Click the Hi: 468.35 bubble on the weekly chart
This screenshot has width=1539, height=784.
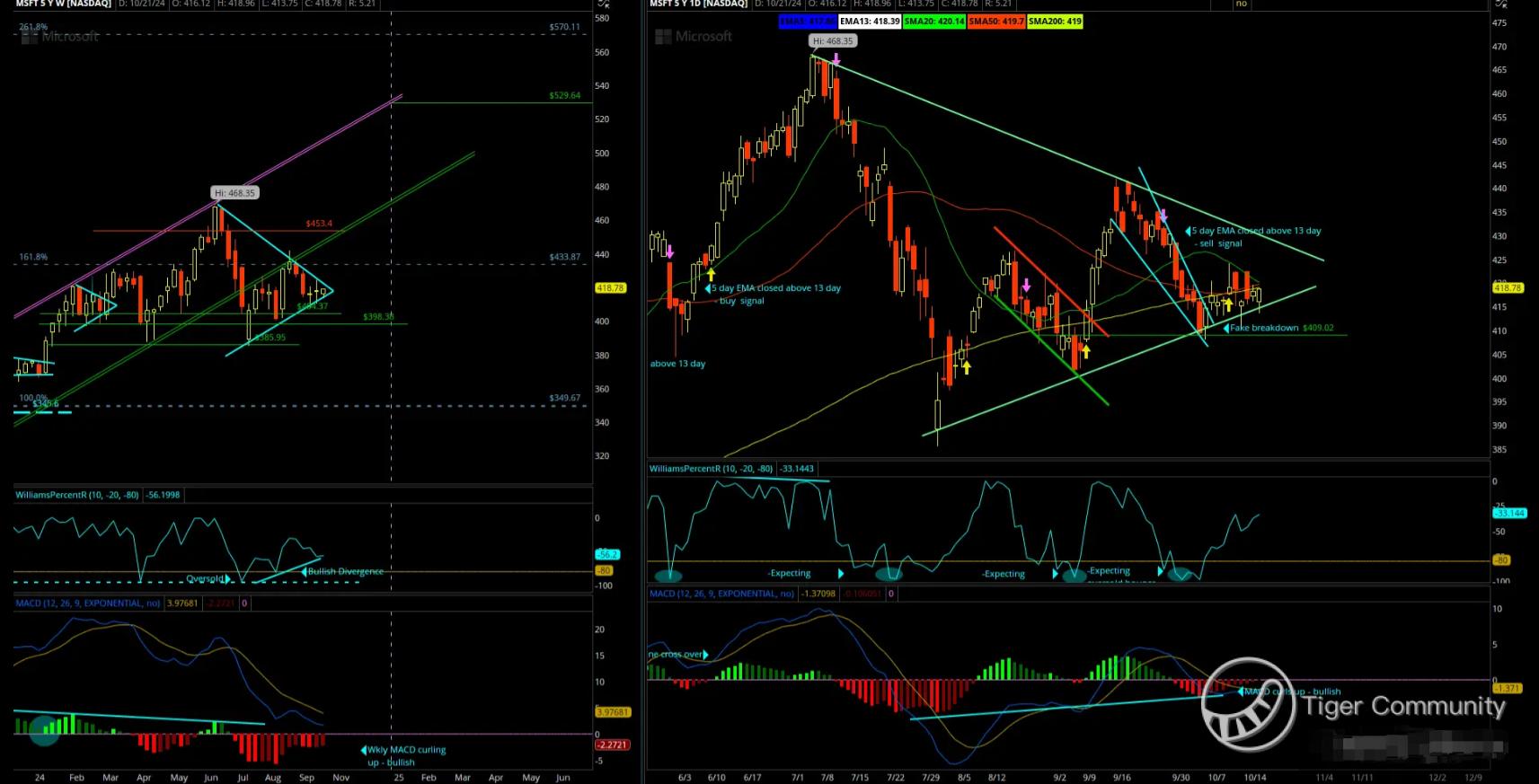(x=234, y=193)
